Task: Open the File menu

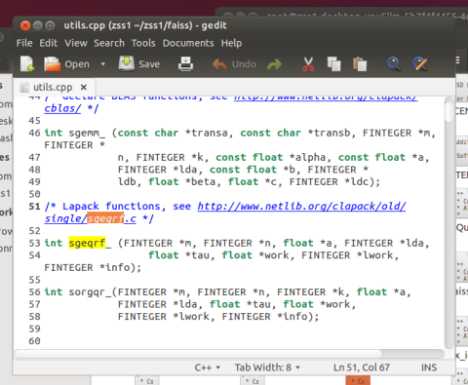Action: click(24, 43)
